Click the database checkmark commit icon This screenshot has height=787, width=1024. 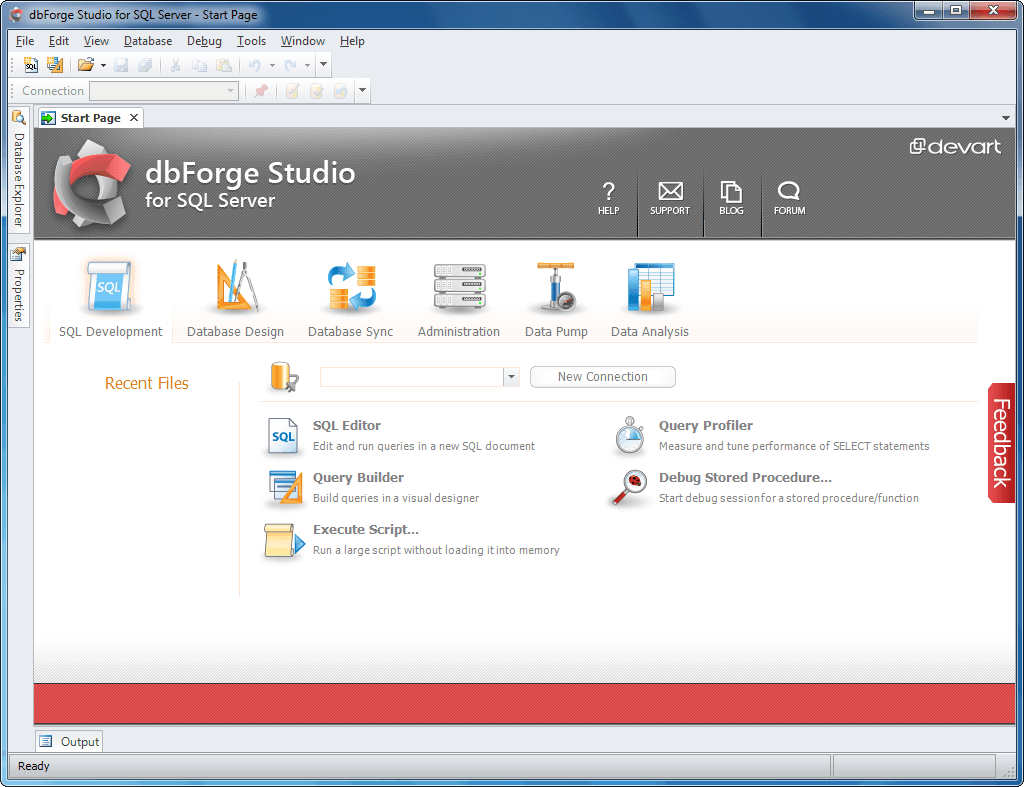point(316,91)
